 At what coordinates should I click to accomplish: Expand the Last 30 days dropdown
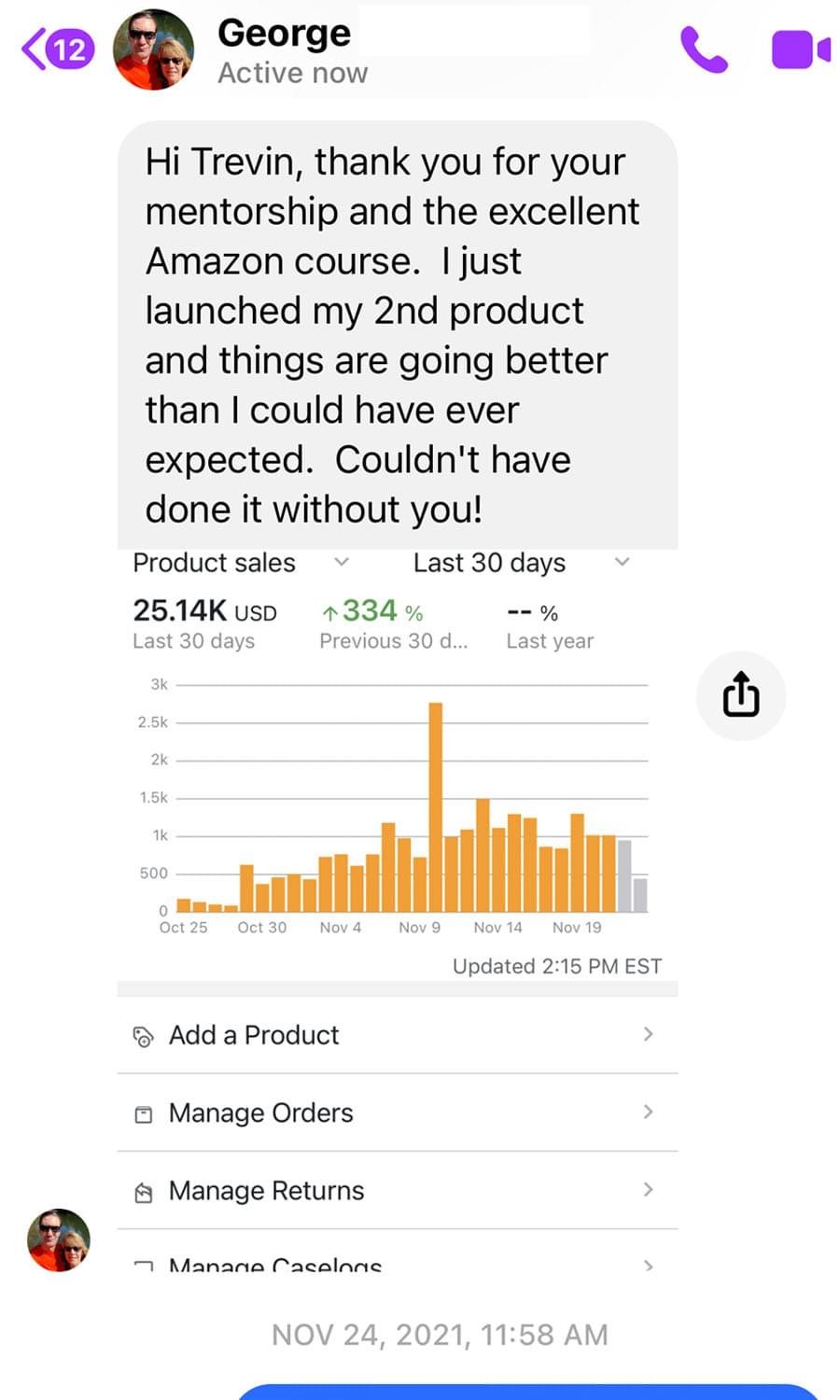click(x=623, y=562)
